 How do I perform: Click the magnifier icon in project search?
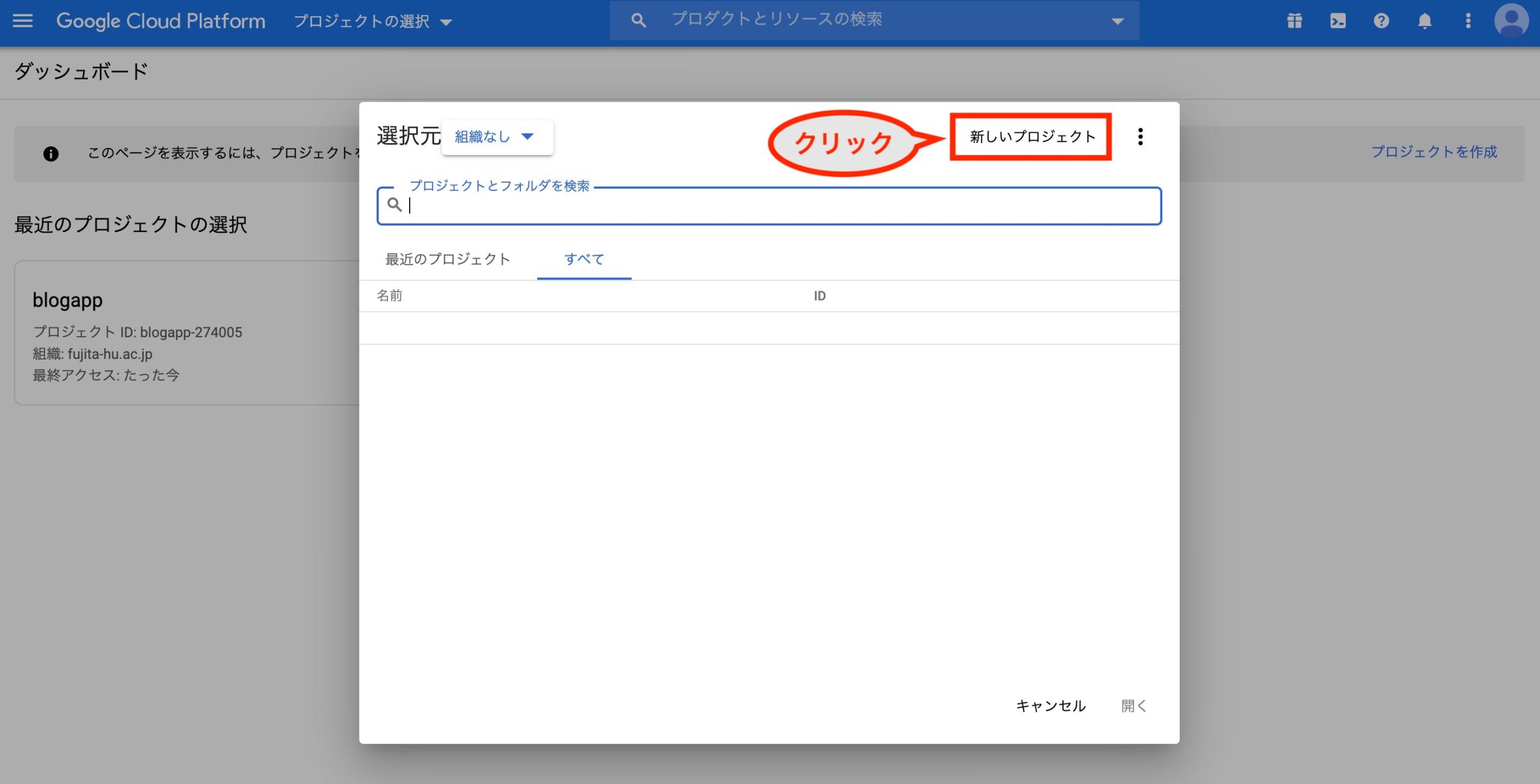click(395, 205)
